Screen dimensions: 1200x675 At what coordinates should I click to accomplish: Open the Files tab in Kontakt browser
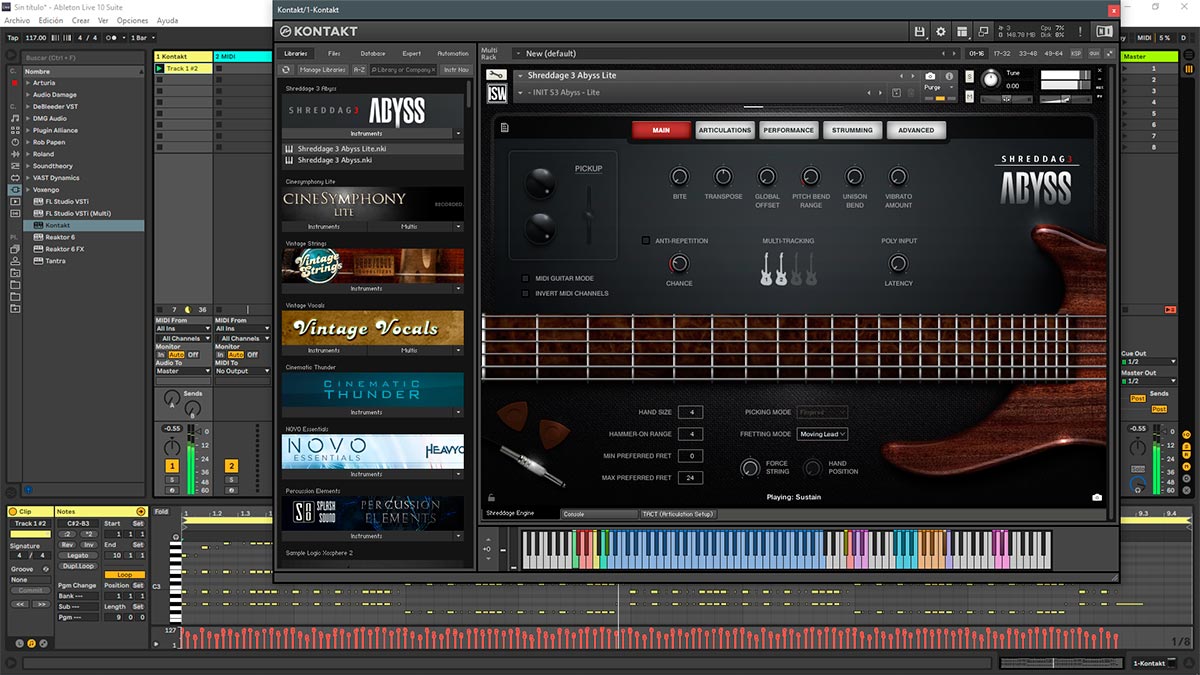pos(334,53)
